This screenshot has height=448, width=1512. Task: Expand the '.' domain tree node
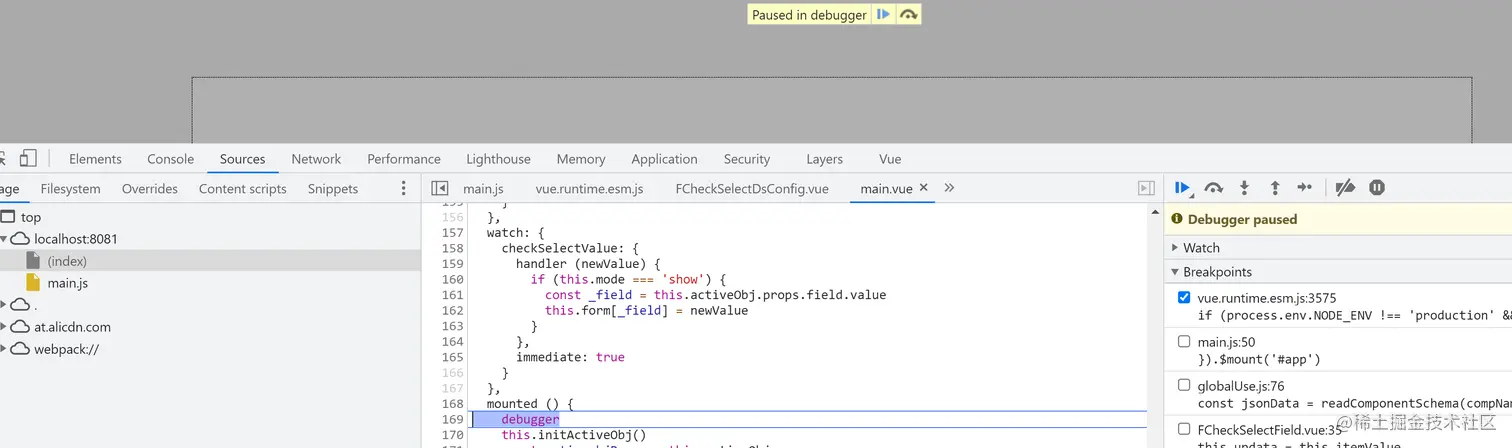[5, 305]
